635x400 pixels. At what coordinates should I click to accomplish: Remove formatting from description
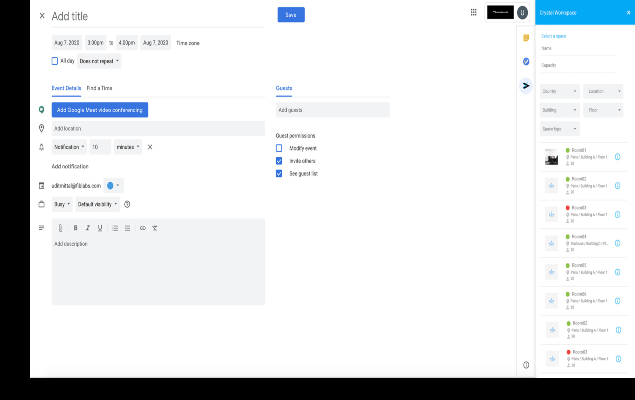pyautogui.click(x=155, y=228)
